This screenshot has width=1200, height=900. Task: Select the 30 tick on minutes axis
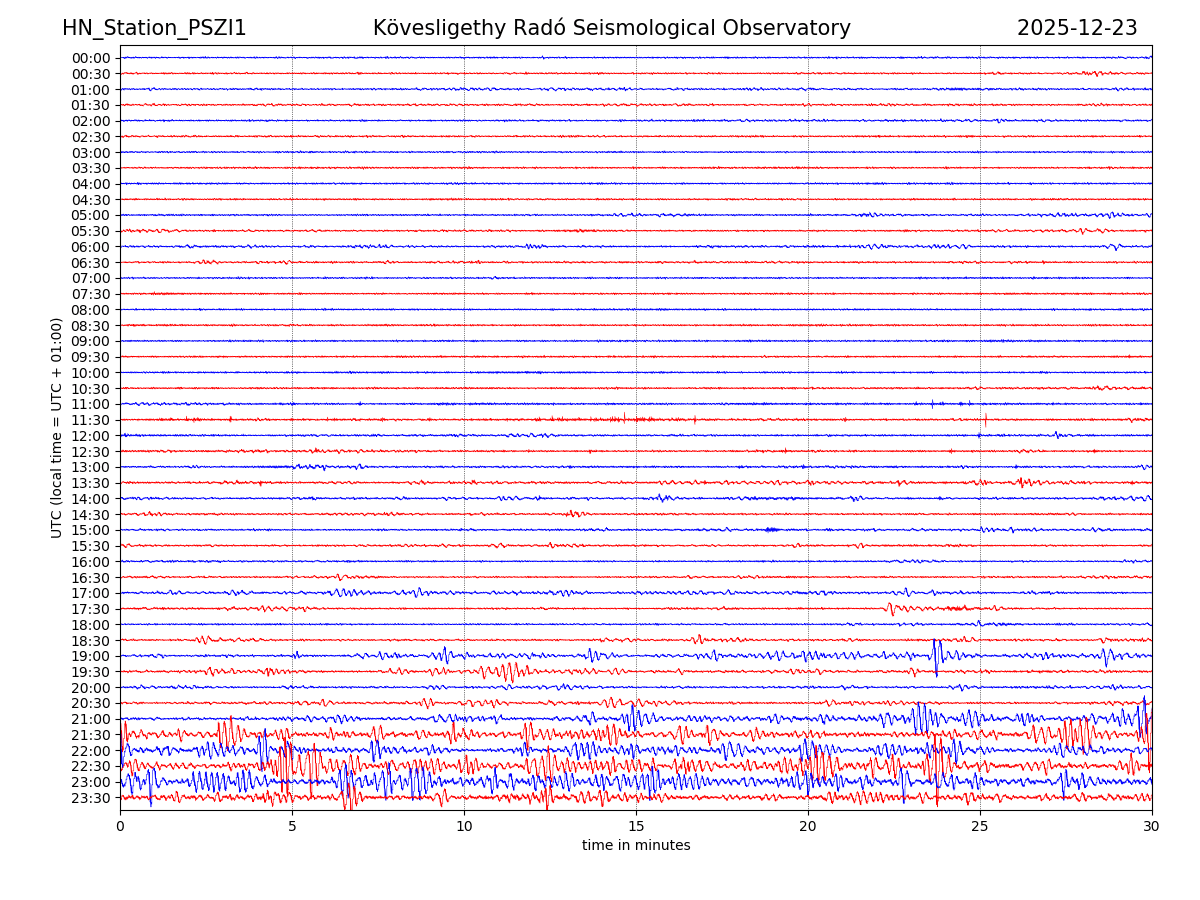[x=1152, y=827]
